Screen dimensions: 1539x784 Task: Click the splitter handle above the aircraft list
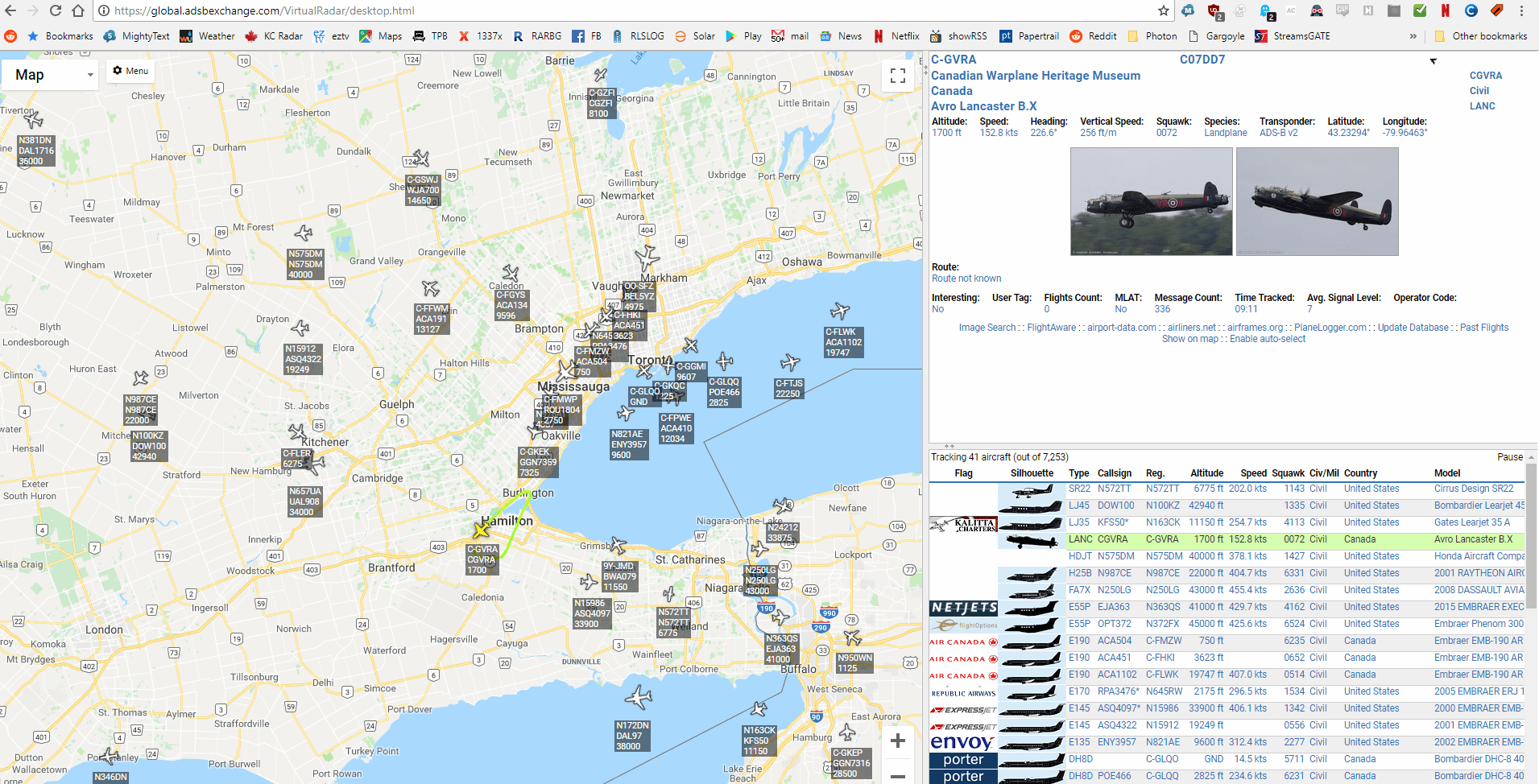949,446
